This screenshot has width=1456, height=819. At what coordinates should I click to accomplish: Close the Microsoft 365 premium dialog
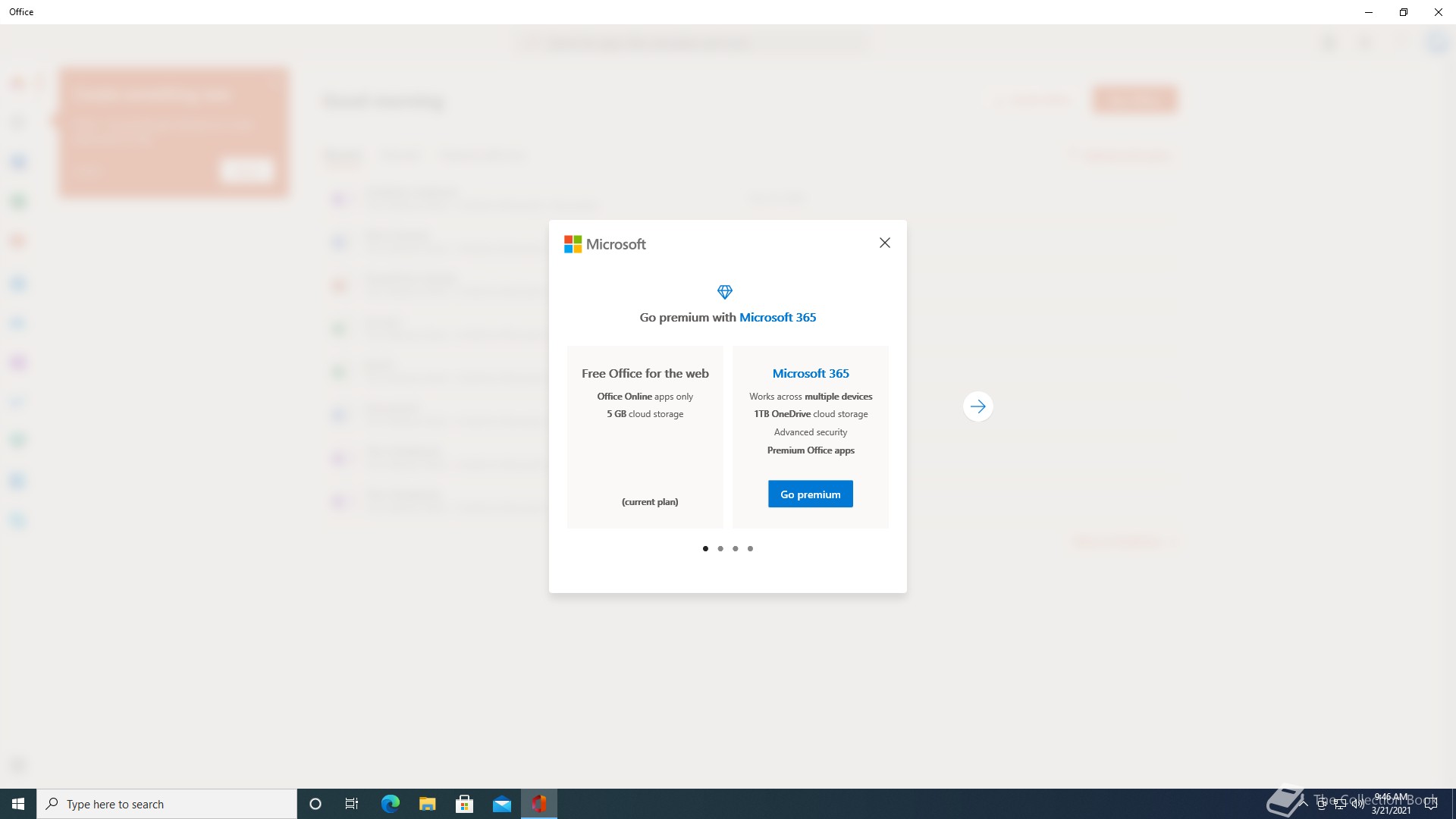[884, 243]
